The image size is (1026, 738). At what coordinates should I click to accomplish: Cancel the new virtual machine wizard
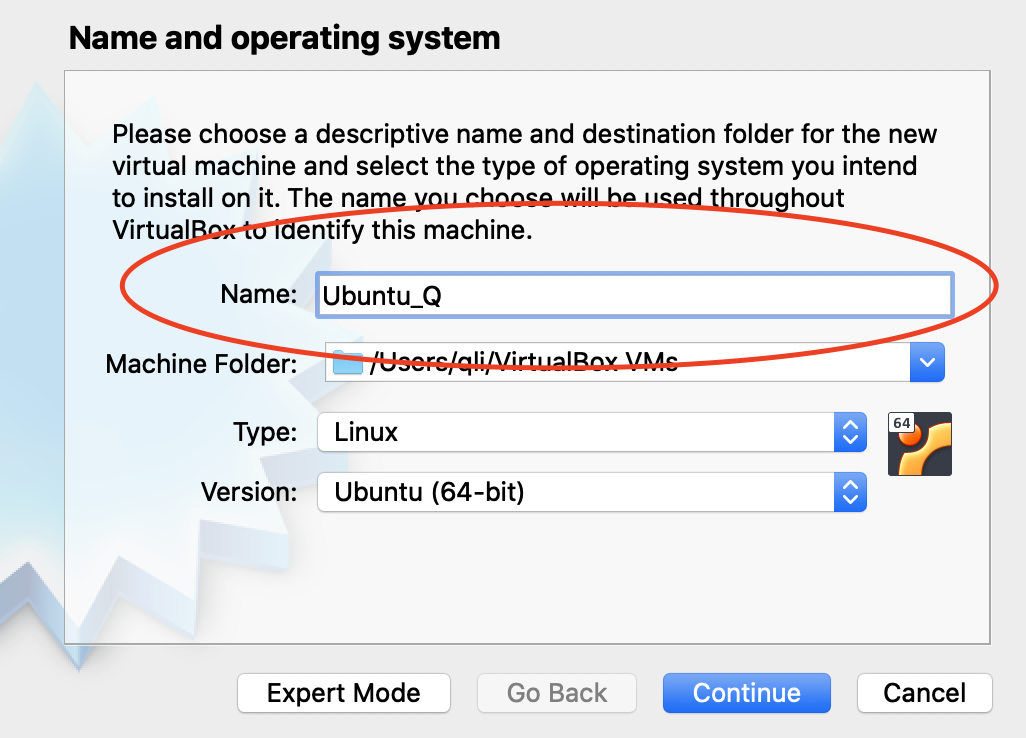click(x=924, y=693)
